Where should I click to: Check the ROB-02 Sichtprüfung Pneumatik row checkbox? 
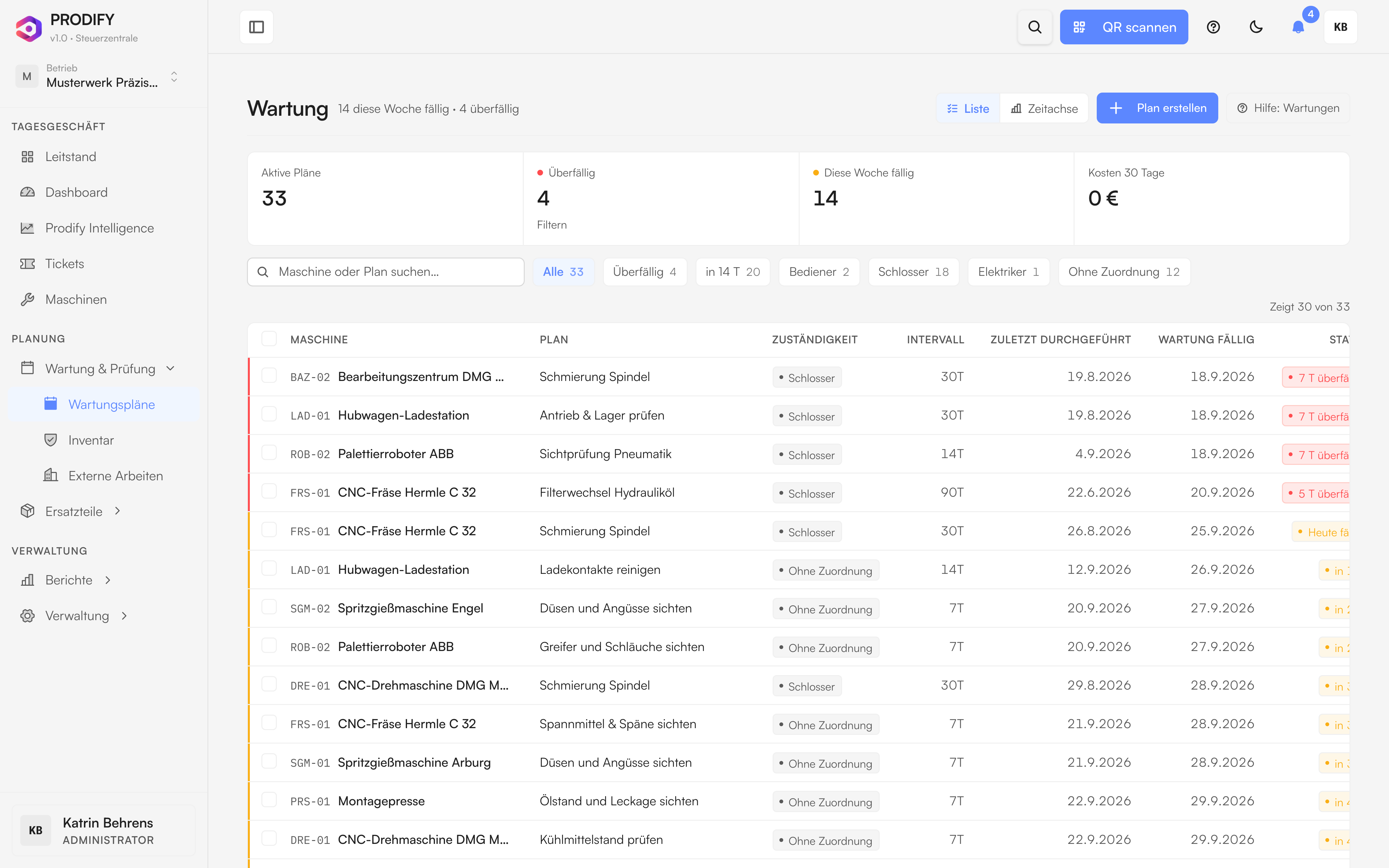[x=268, y=453]
